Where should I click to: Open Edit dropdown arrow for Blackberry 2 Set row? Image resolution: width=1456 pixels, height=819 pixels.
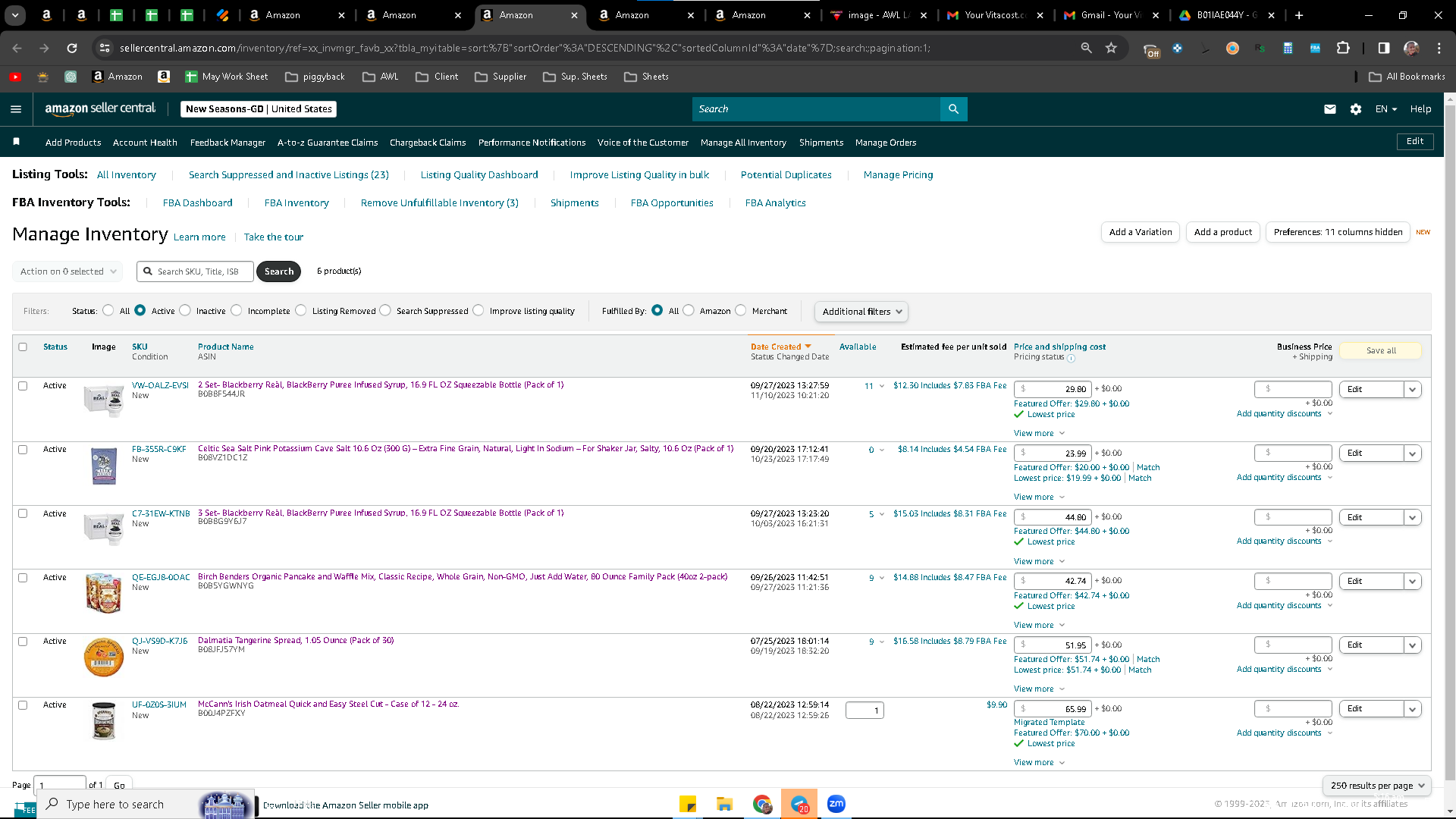pos(1412,390)
